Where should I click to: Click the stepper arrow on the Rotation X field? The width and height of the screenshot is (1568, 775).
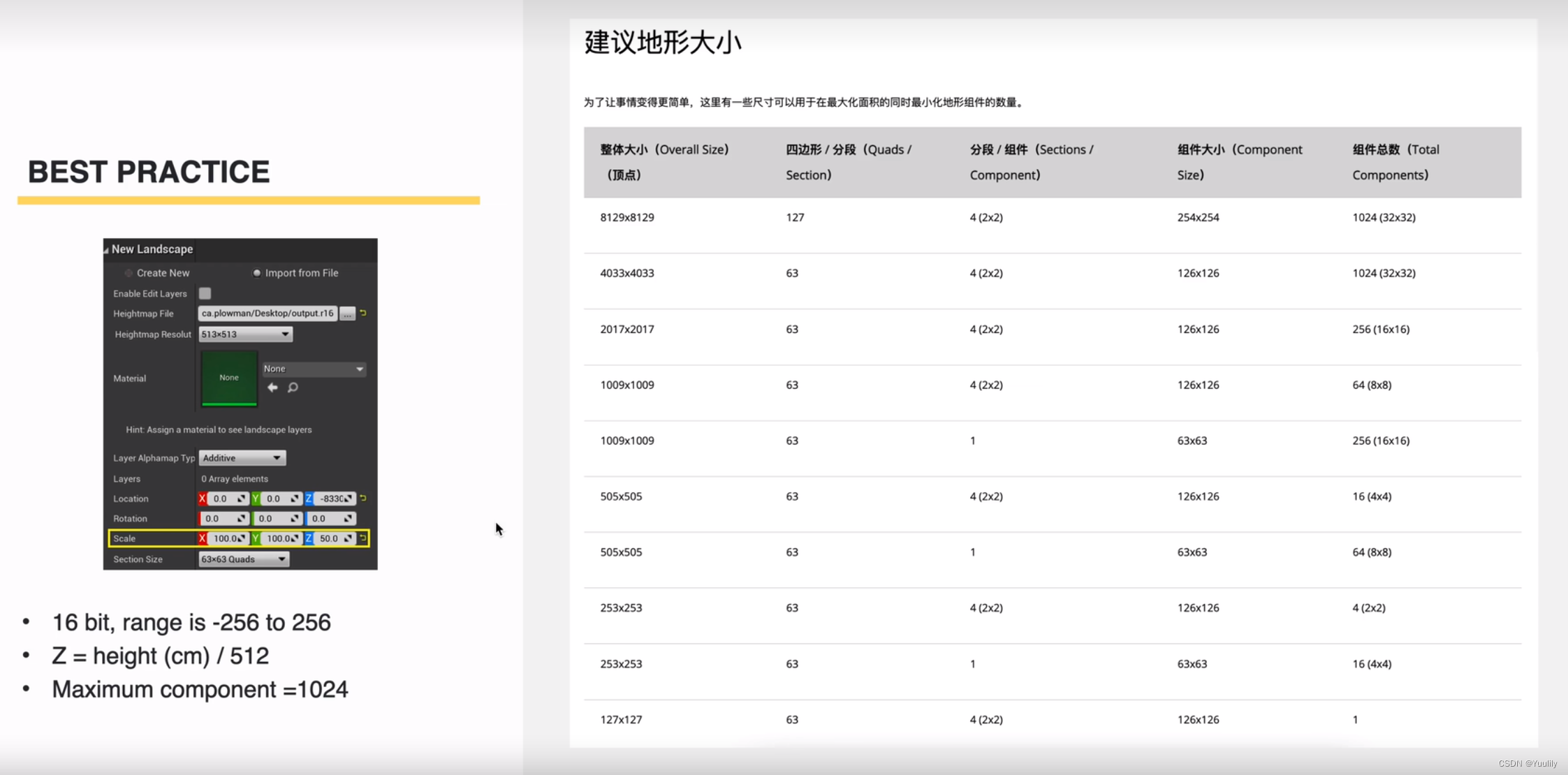(240, 519)
